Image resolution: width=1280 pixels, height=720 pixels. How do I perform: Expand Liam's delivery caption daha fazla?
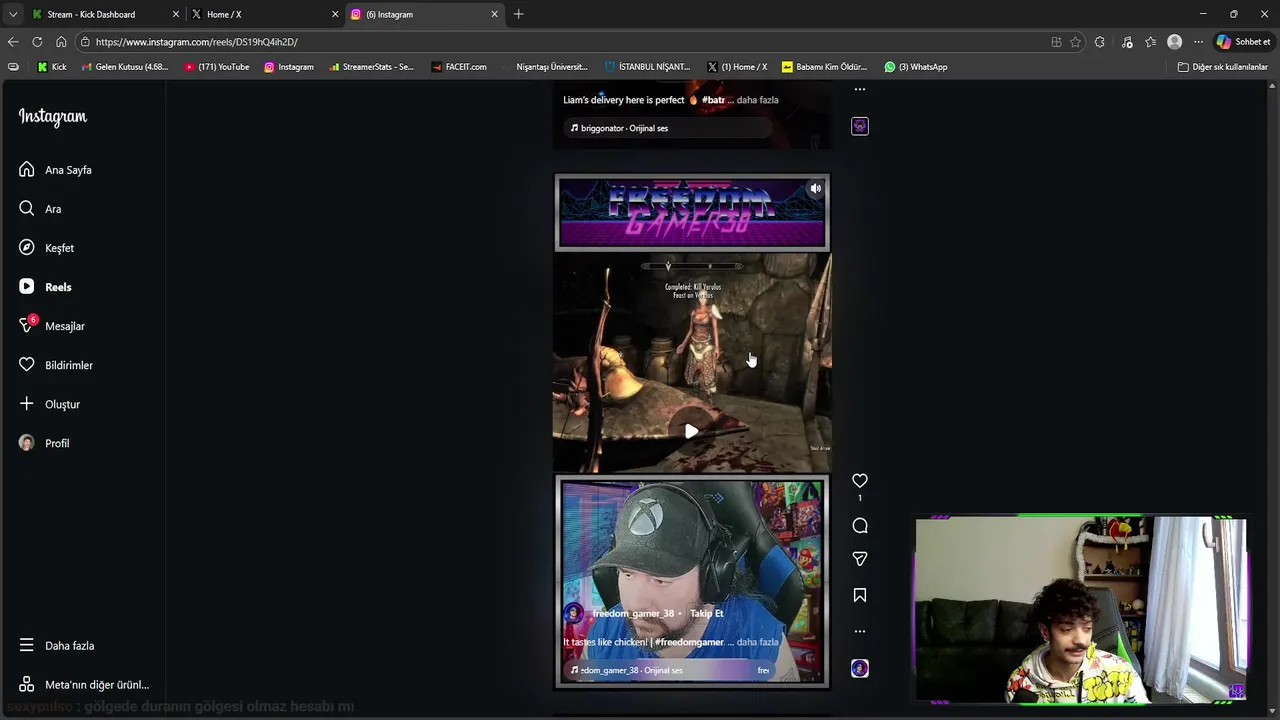[757, 100]
